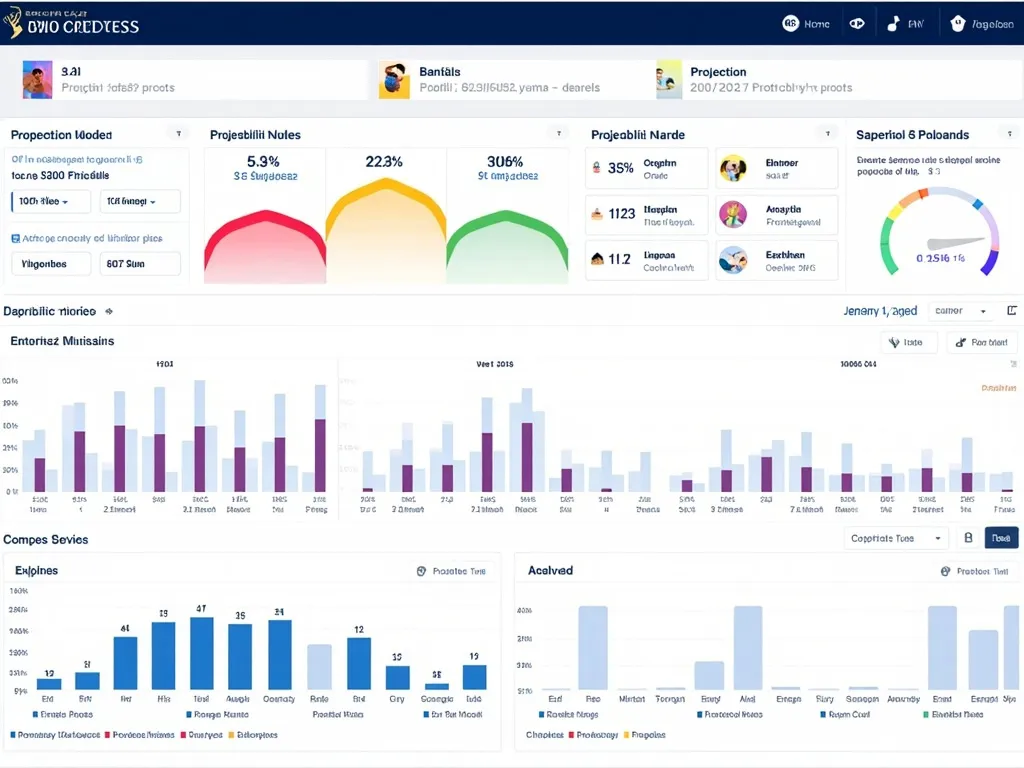The image size is (1024, 768).
Task: Click the app logo in header
Action: tap(12, 23)
